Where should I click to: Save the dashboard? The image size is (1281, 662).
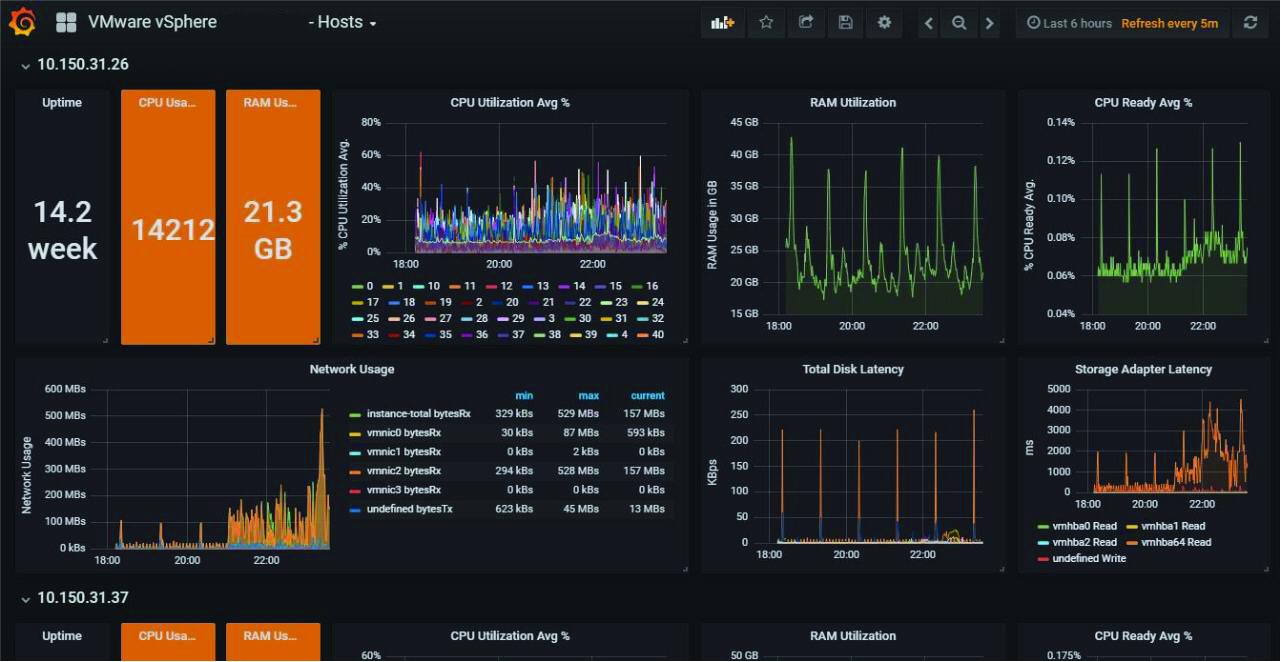[845, 23]
